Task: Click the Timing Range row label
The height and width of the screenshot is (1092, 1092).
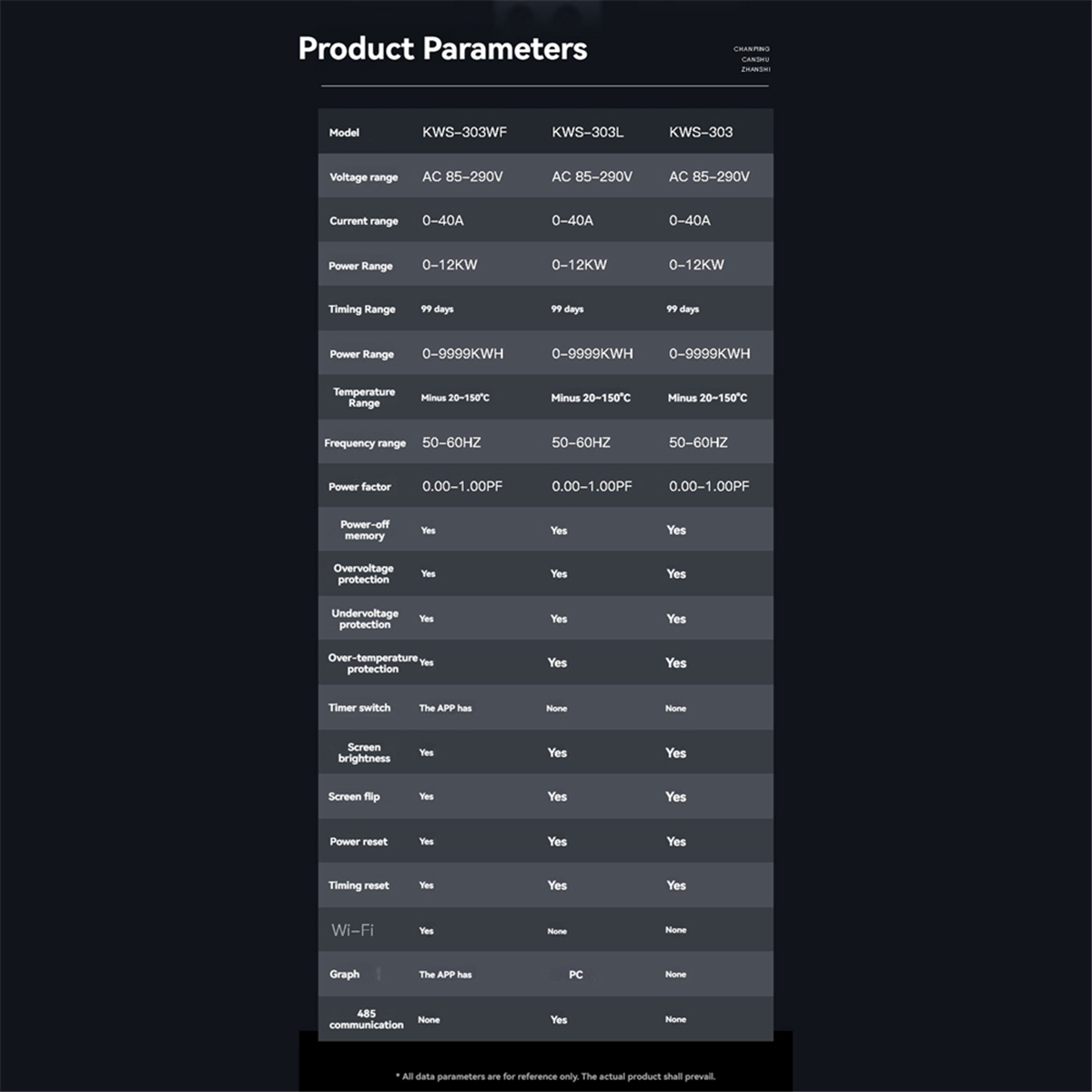Action: point(361,309)
